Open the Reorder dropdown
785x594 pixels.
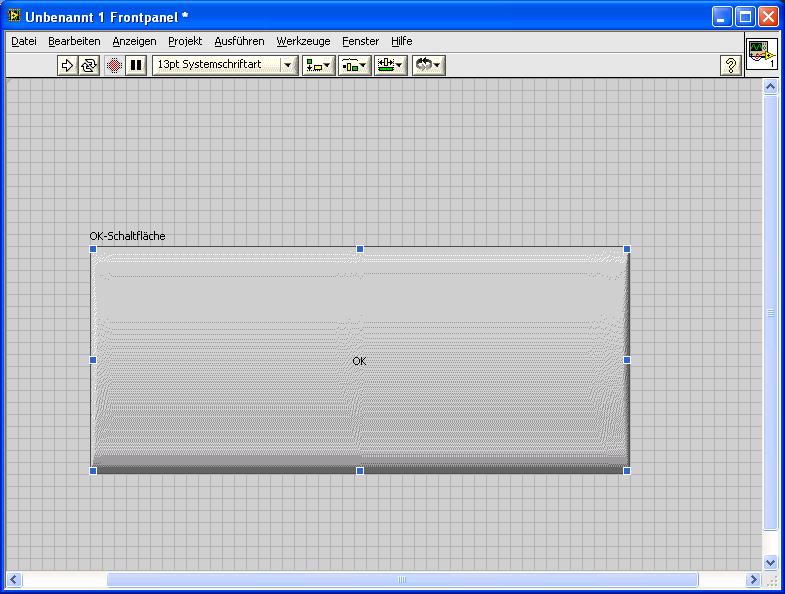point(429,66)
